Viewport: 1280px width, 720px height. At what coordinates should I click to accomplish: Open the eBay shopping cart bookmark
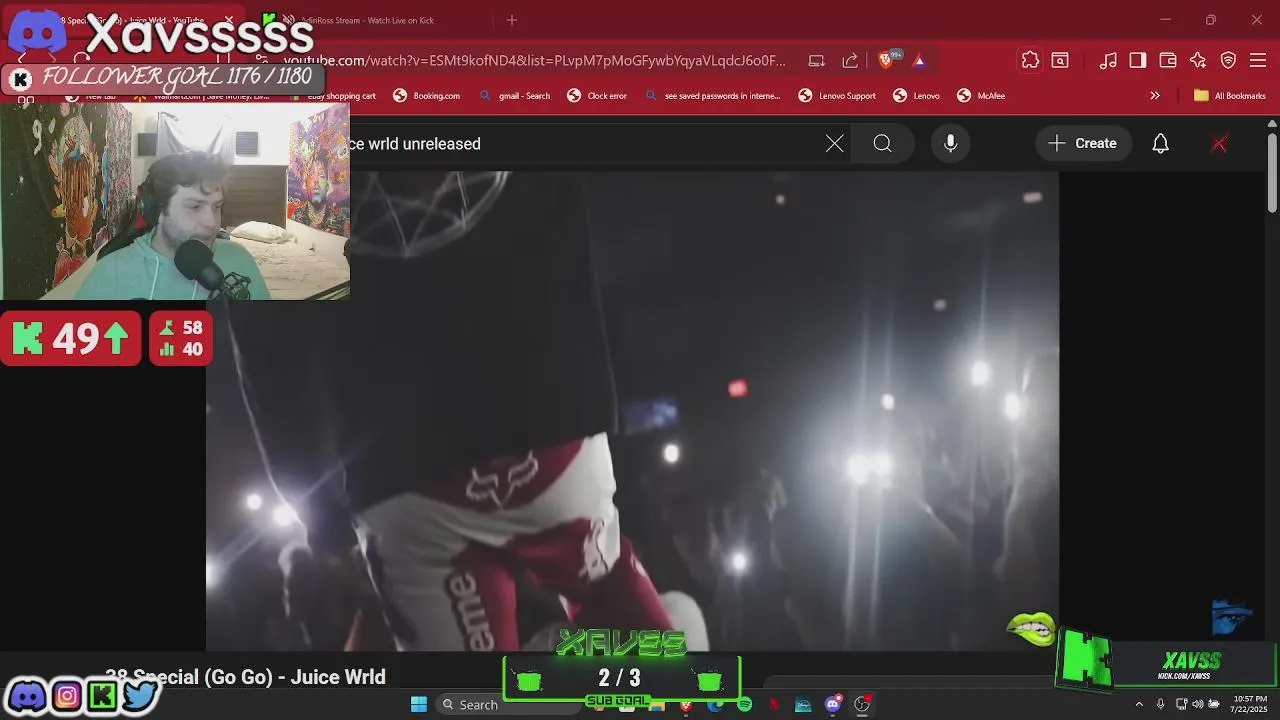332,96
